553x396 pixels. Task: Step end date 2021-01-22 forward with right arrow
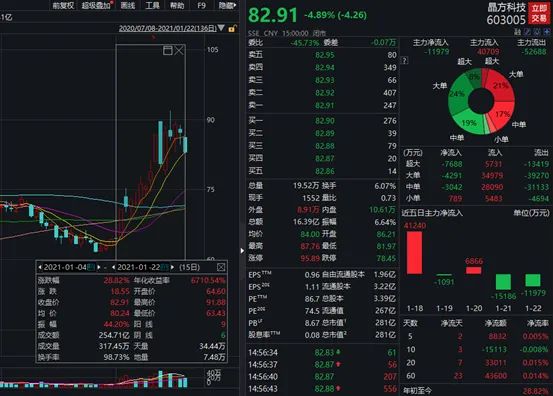[172, 267]
